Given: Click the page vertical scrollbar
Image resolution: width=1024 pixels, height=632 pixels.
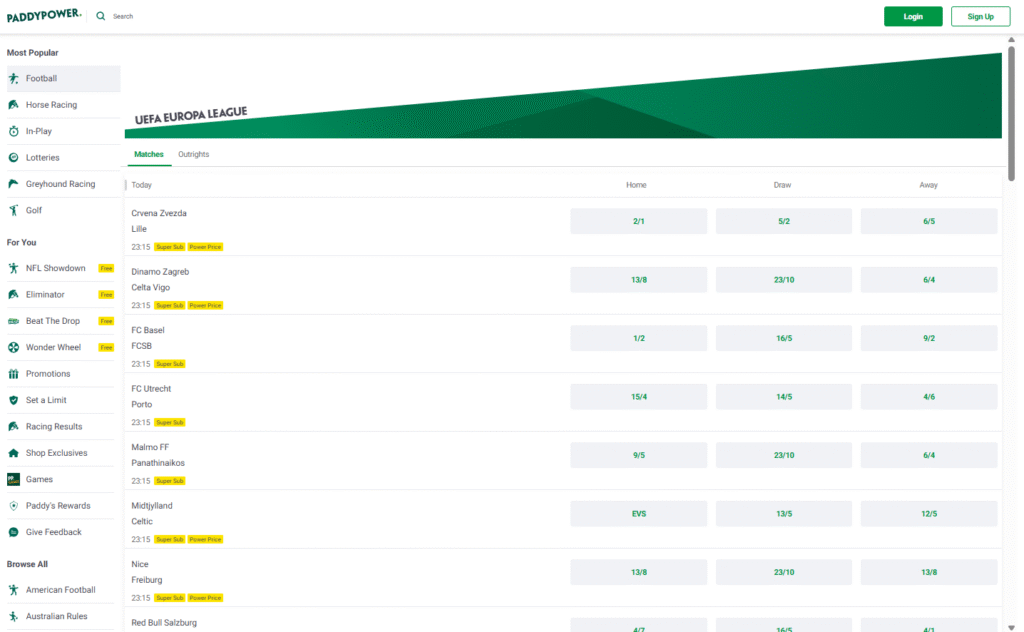Looking at the screenshot, I should 1011,110.
